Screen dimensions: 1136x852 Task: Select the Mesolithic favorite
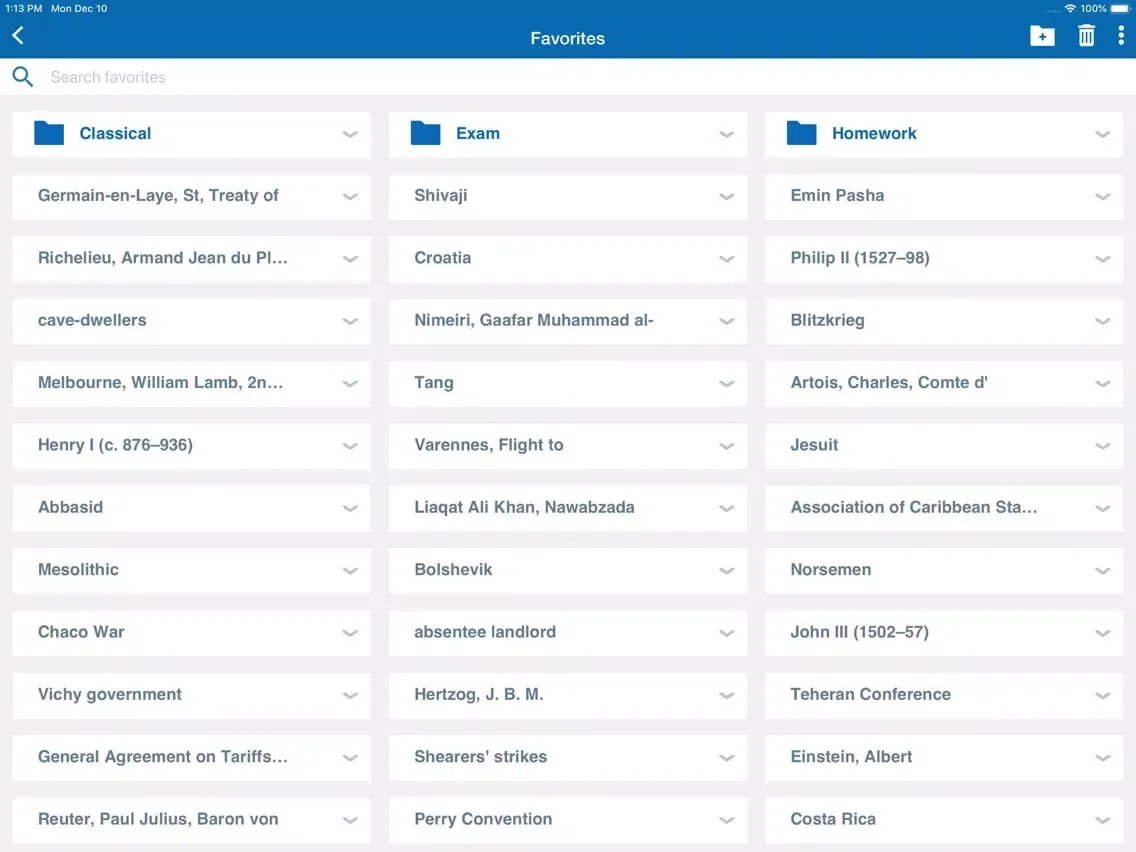[78, 570]
